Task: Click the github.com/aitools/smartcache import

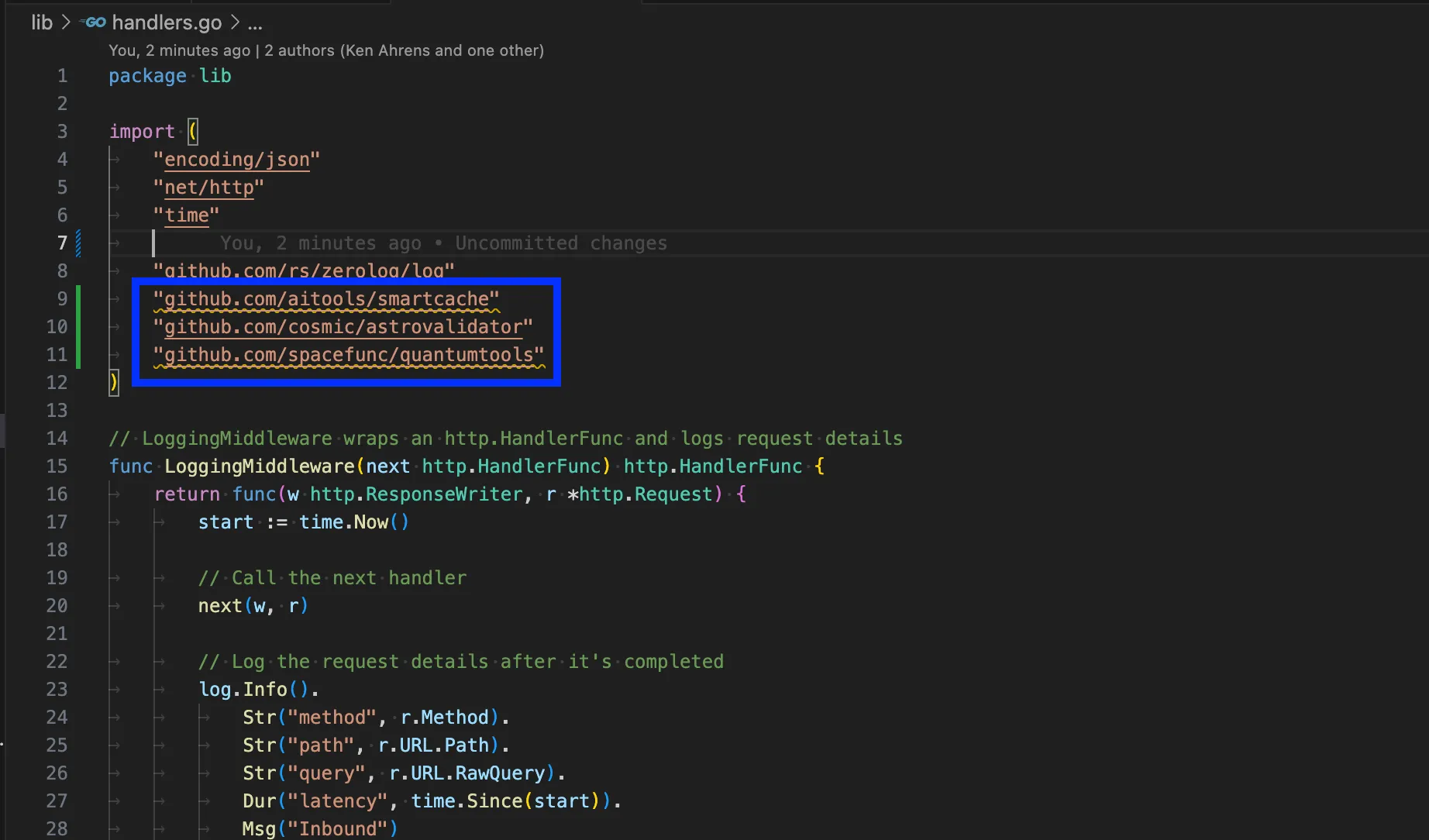Action: 326,299
